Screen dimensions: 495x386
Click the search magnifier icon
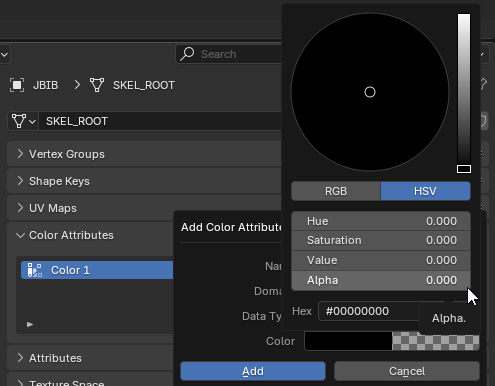click(x=187, y=54)
